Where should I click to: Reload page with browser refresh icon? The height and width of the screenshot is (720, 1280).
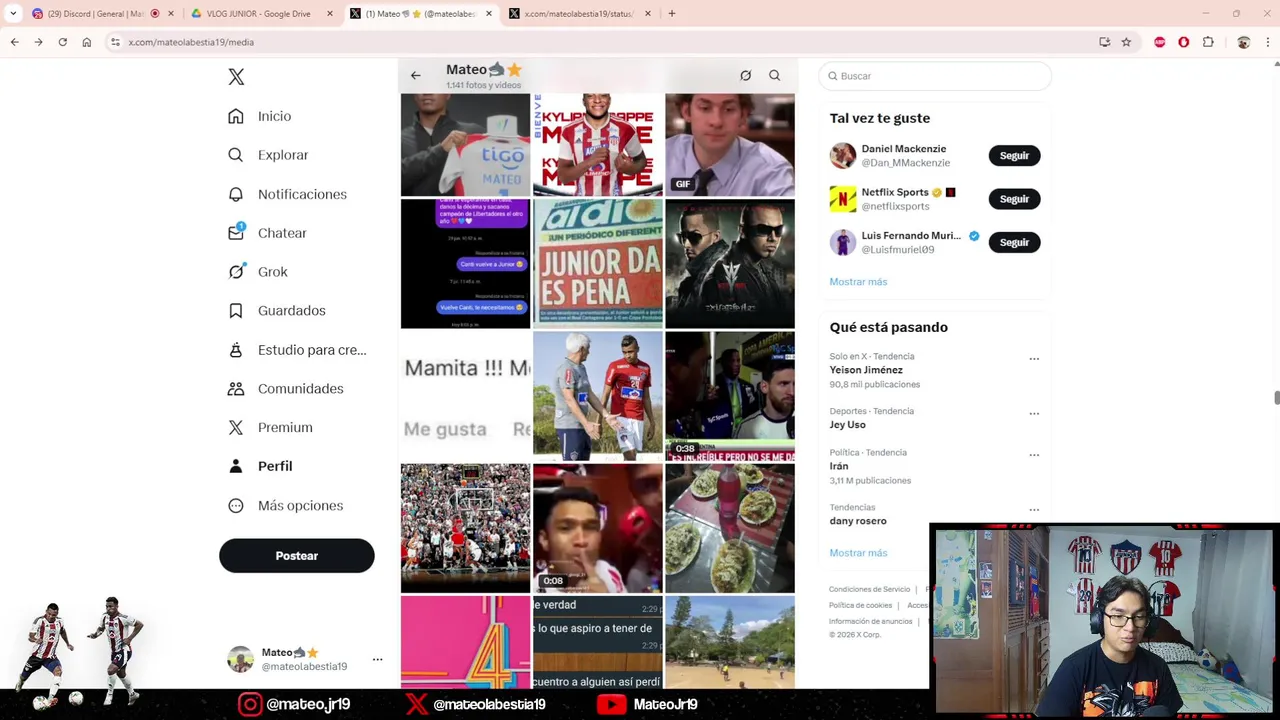62,42
